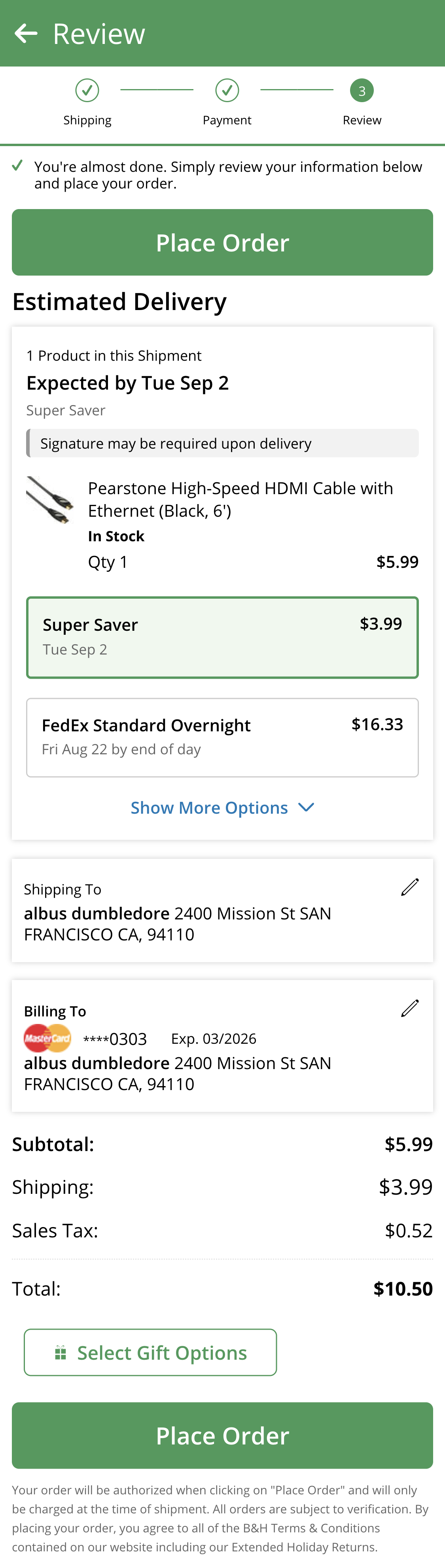Viewport: 445px width, 1568px height.
Task: Expand Show More Options
Action: pyautogui.click(x=222, y=807)
